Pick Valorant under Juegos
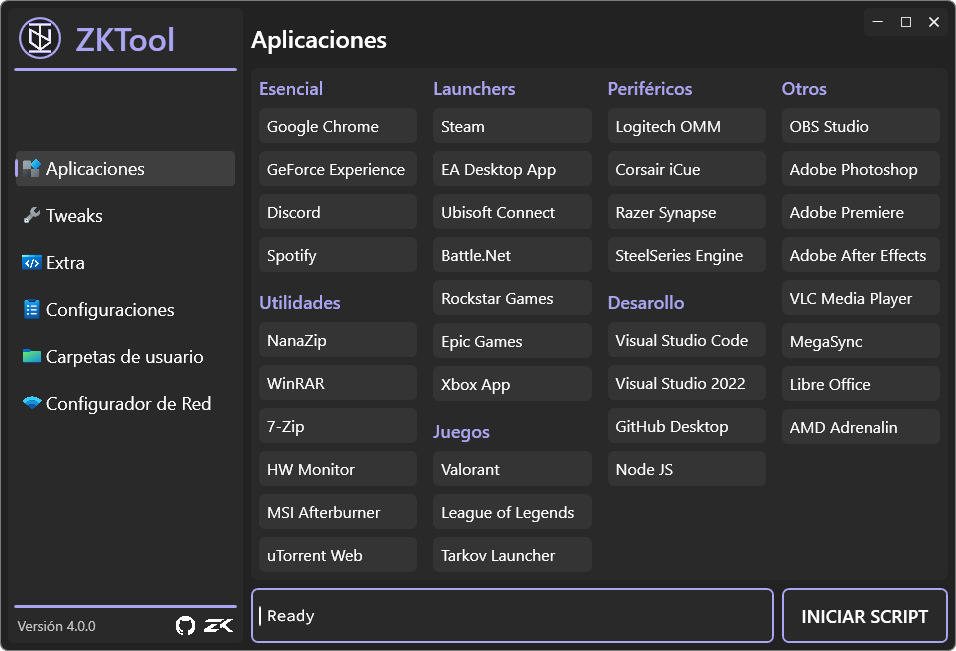 (x=512, y=469)
